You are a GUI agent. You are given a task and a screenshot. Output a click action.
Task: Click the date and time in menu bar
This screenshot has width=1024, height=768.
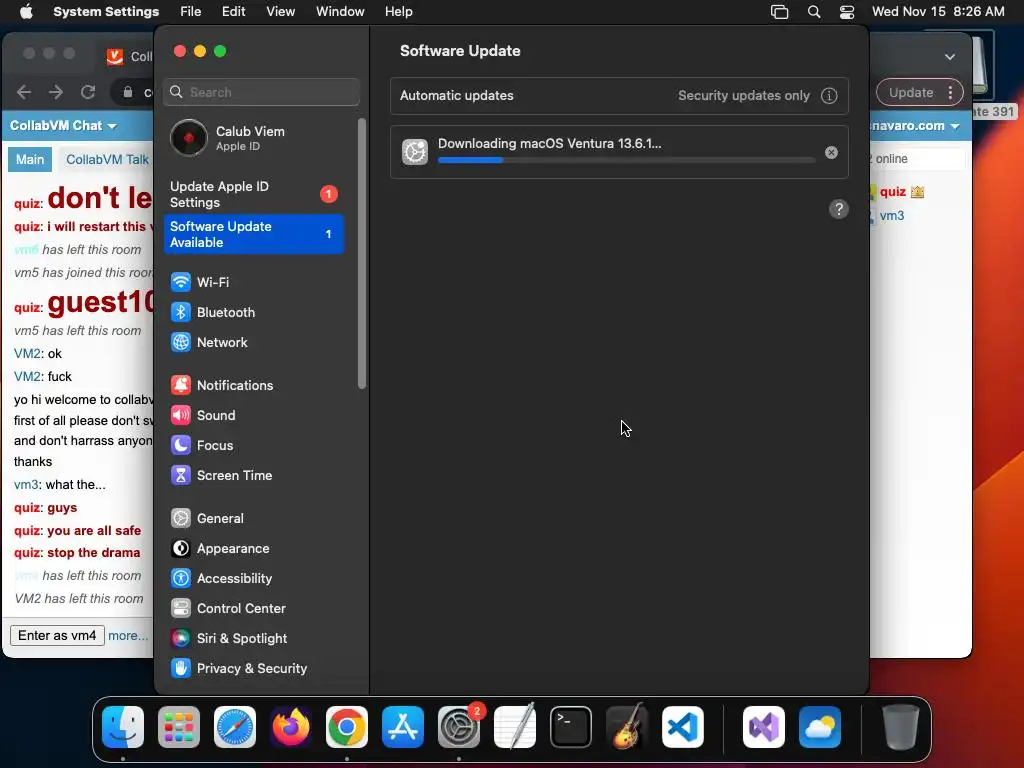(938, 12)
